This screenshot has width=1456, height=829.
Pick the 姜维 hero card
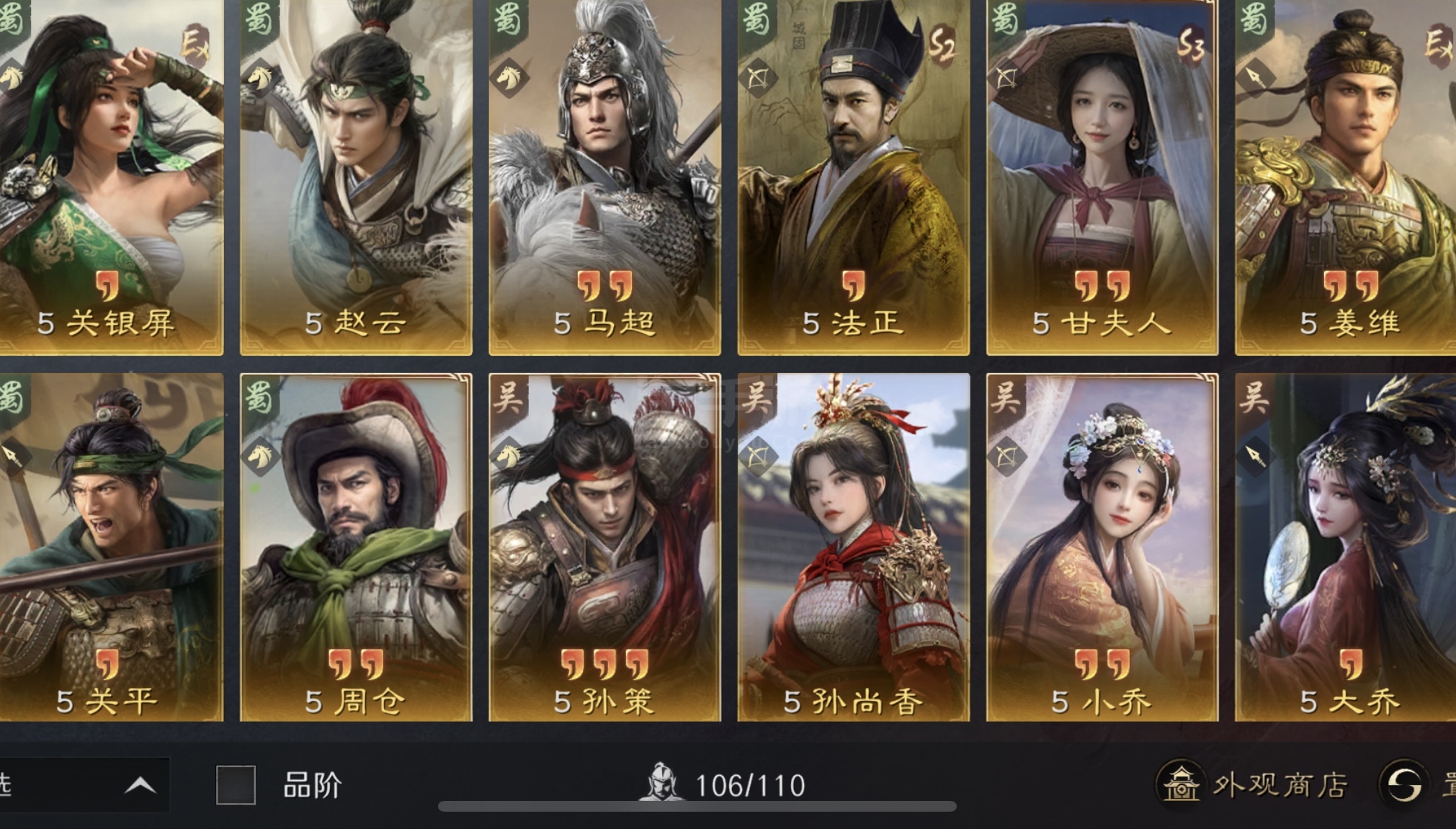pos(1345,176)
